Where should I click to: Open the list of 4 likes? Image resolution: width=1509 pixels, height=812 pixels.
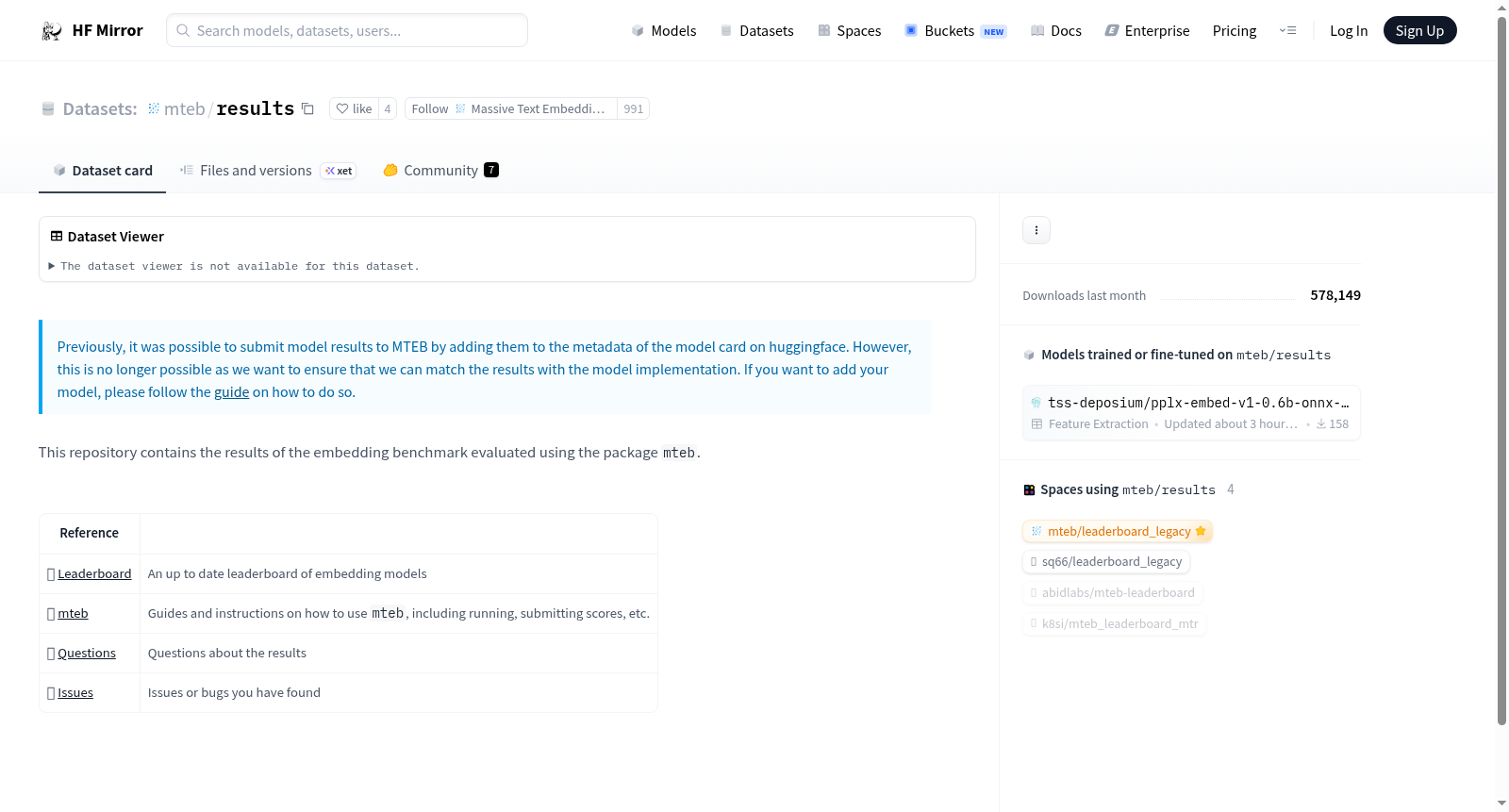click(x=388, y=108)
